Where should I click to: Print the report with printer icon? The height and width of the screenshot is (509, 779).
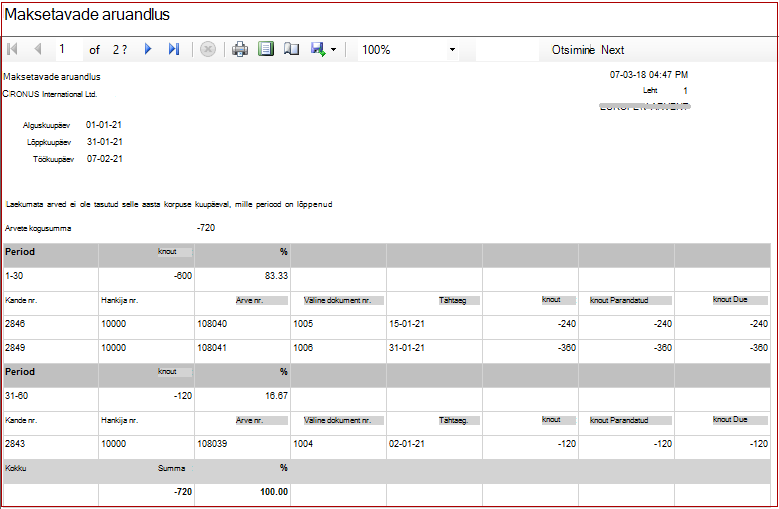(x=240, y=49)
